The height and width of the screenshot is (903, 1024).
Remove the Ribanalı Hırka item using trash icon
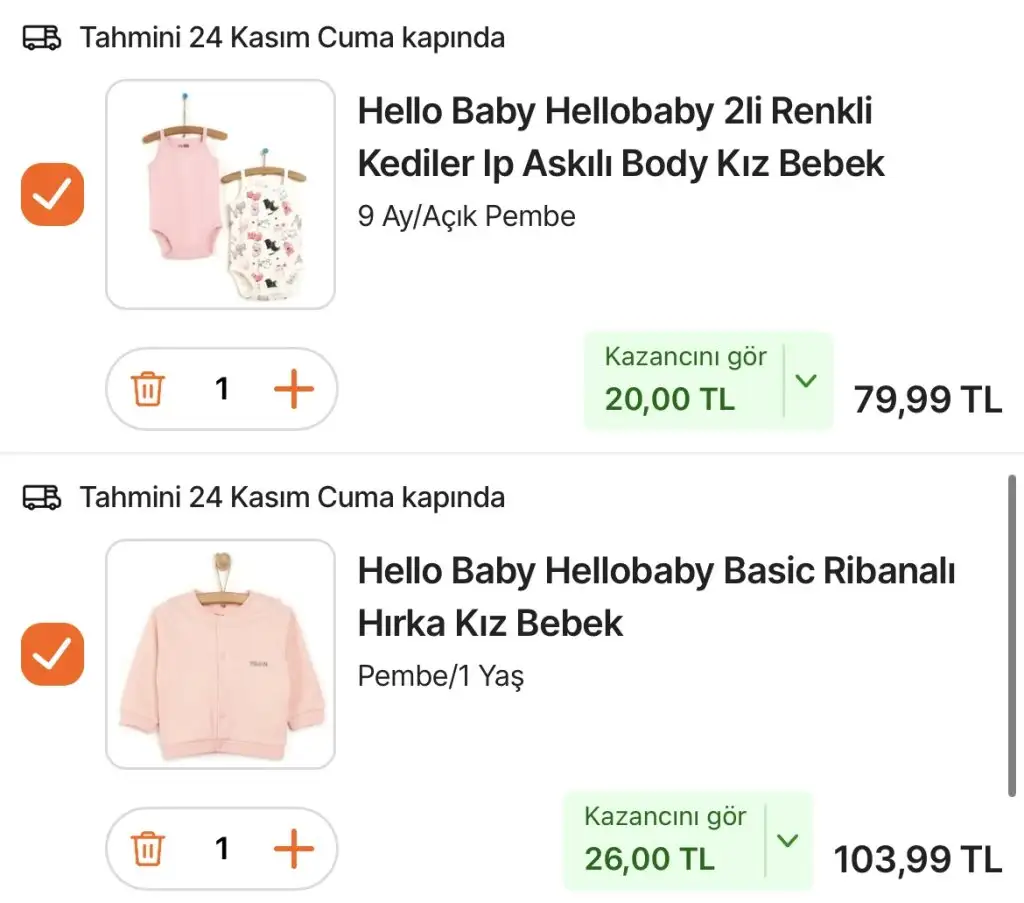(x=148, y=849)
